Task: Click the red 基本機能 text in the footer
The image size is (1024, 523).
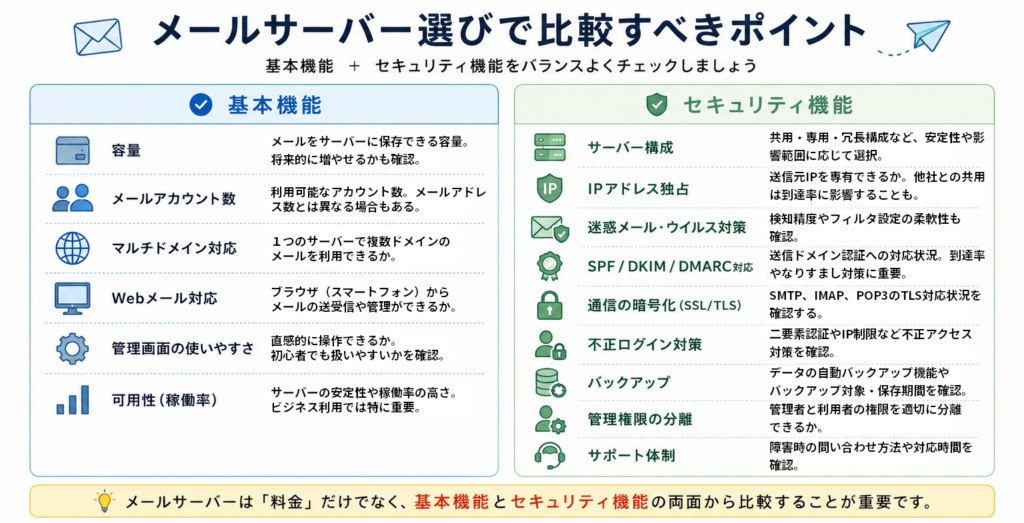Action: pos(451,502)
